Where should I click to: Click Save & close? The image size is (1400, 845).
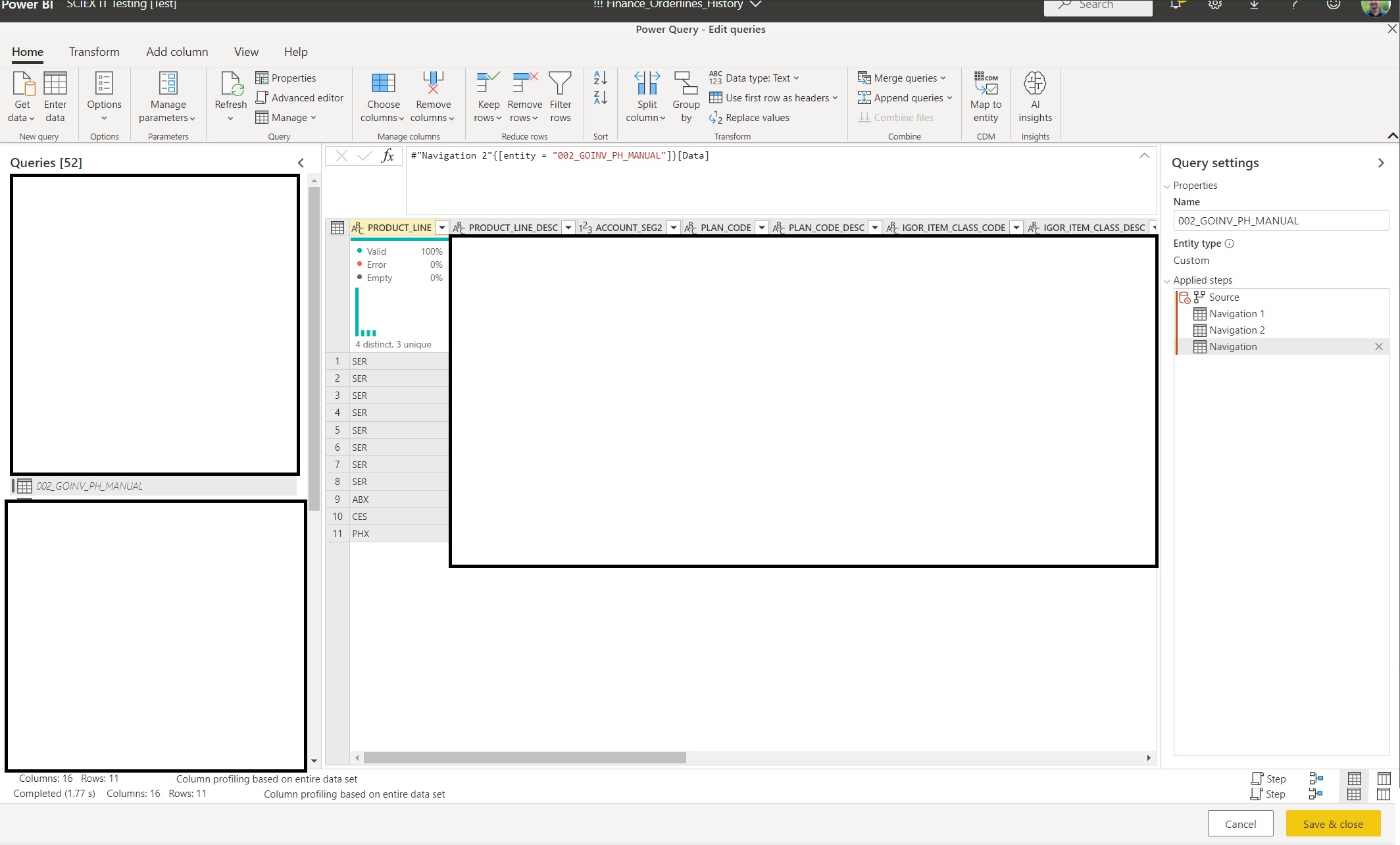click(x=1333, y=824)
